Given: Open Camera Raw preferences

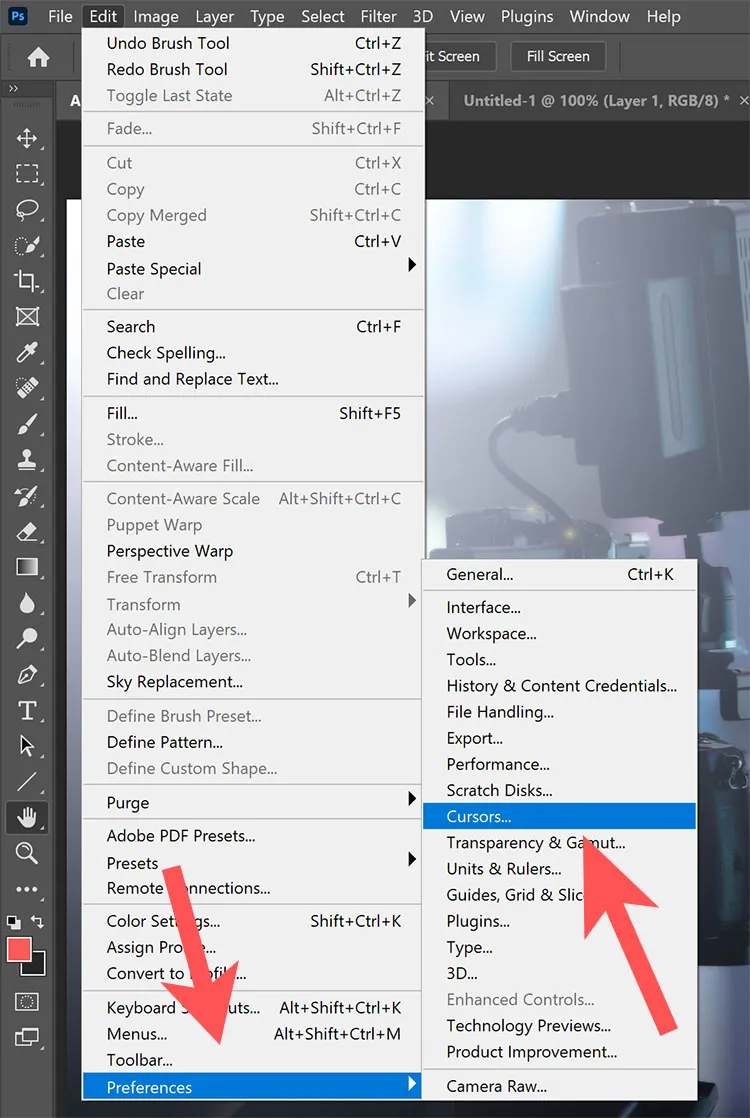Looking at the screenshot, I should click(559, 1087).
